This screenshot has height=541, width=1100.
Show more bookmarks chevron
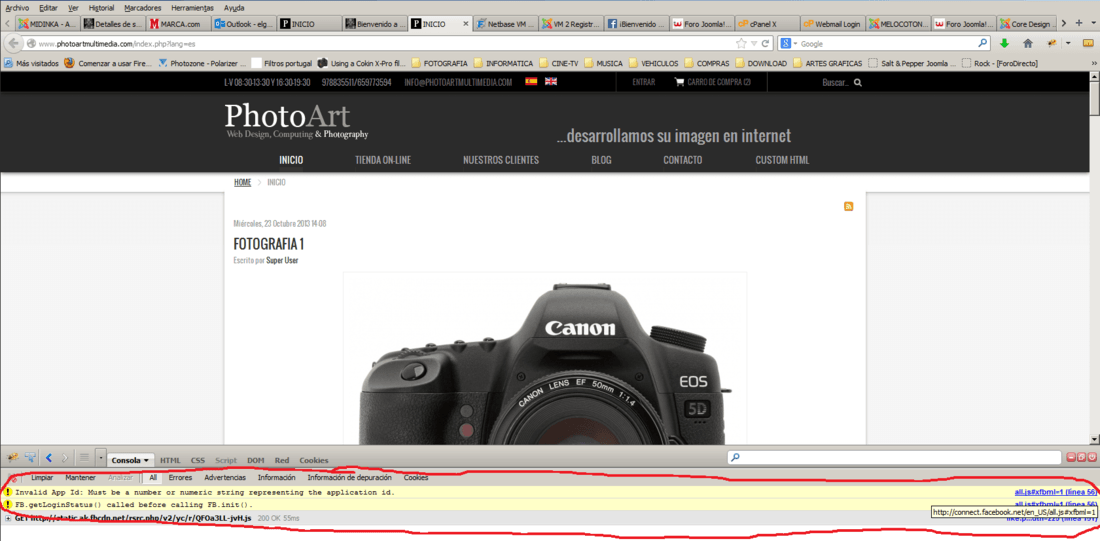click(1092, 63)
